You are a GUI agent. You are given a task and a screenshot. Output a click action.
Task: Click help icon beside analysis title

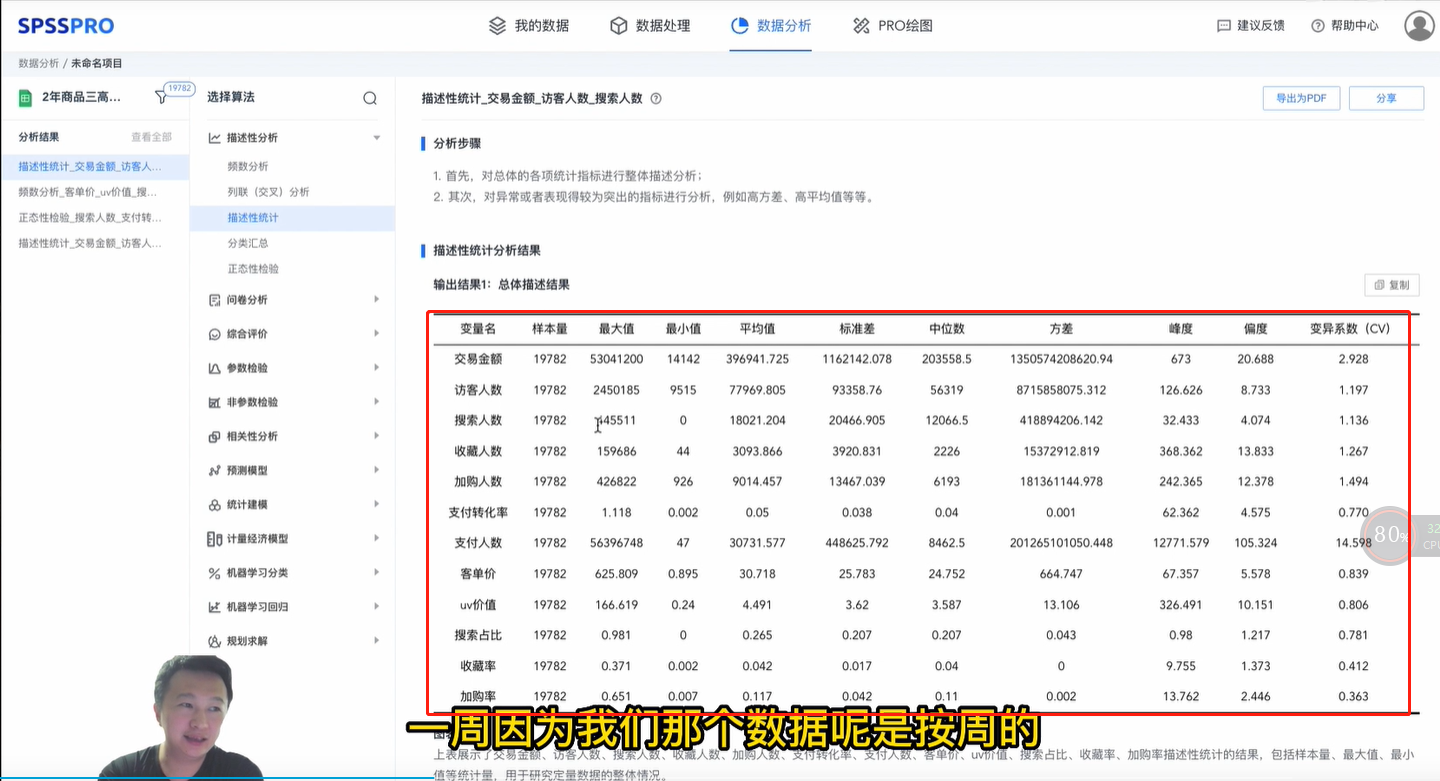pyautogui.click(x=656, y=99)
